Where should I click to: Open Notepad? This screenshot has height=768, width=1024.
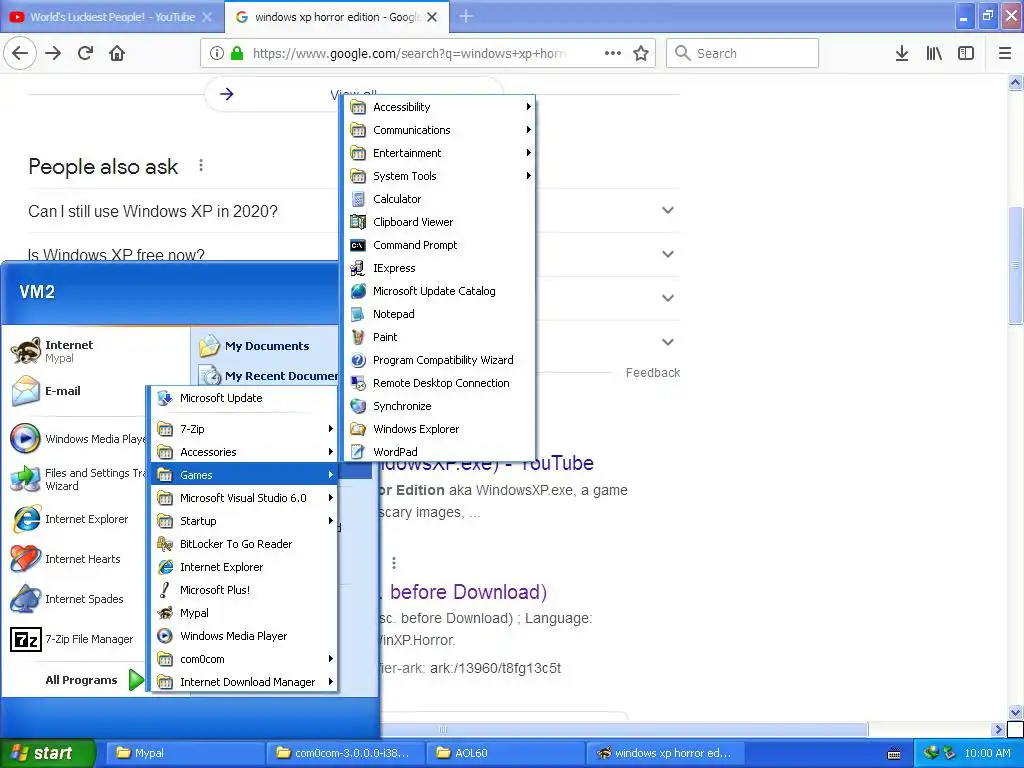click(x=439, y=314)
